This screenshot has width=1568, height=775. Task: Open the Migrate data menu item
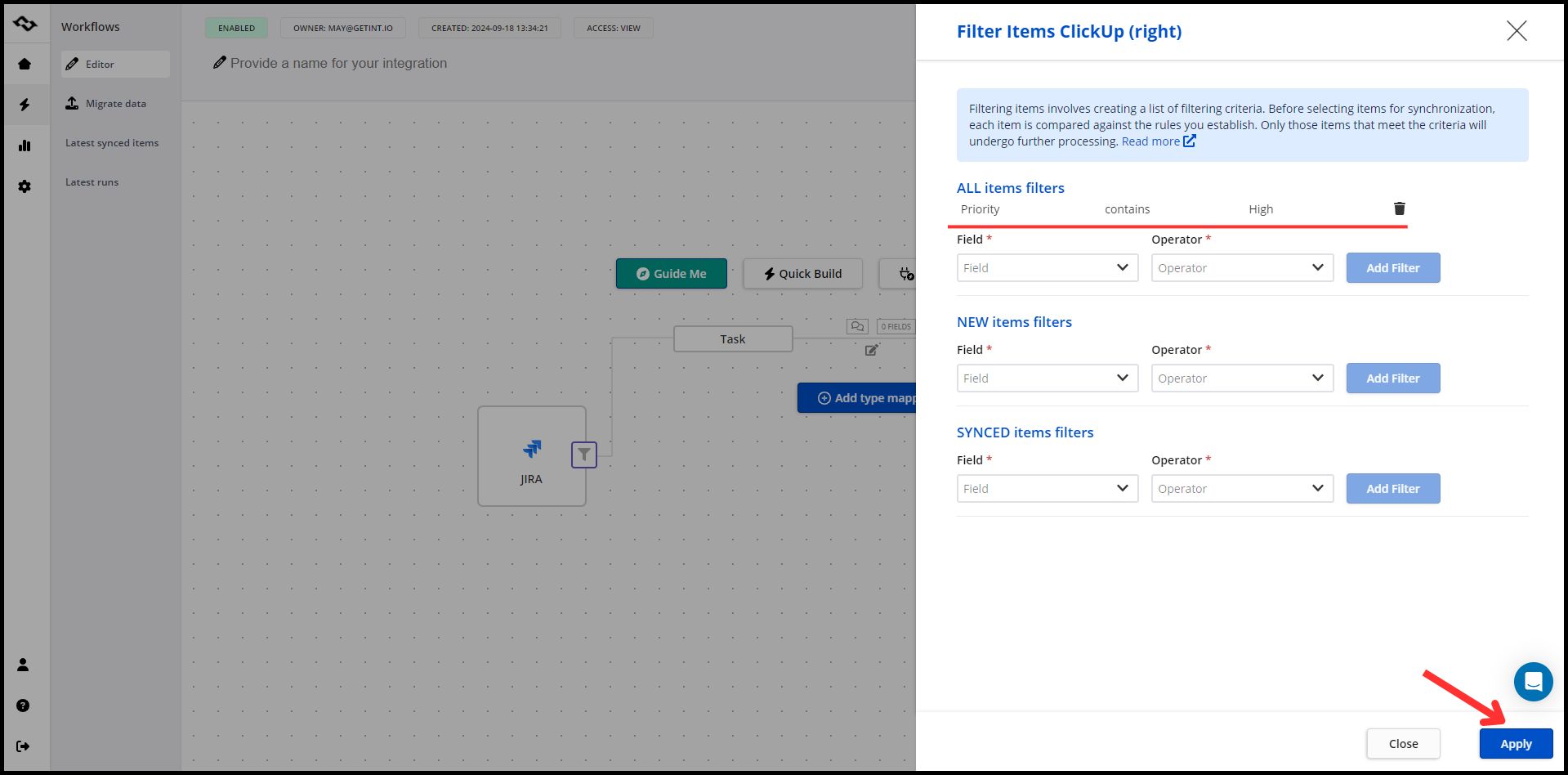pyautogui.click(x=115, y=104)
